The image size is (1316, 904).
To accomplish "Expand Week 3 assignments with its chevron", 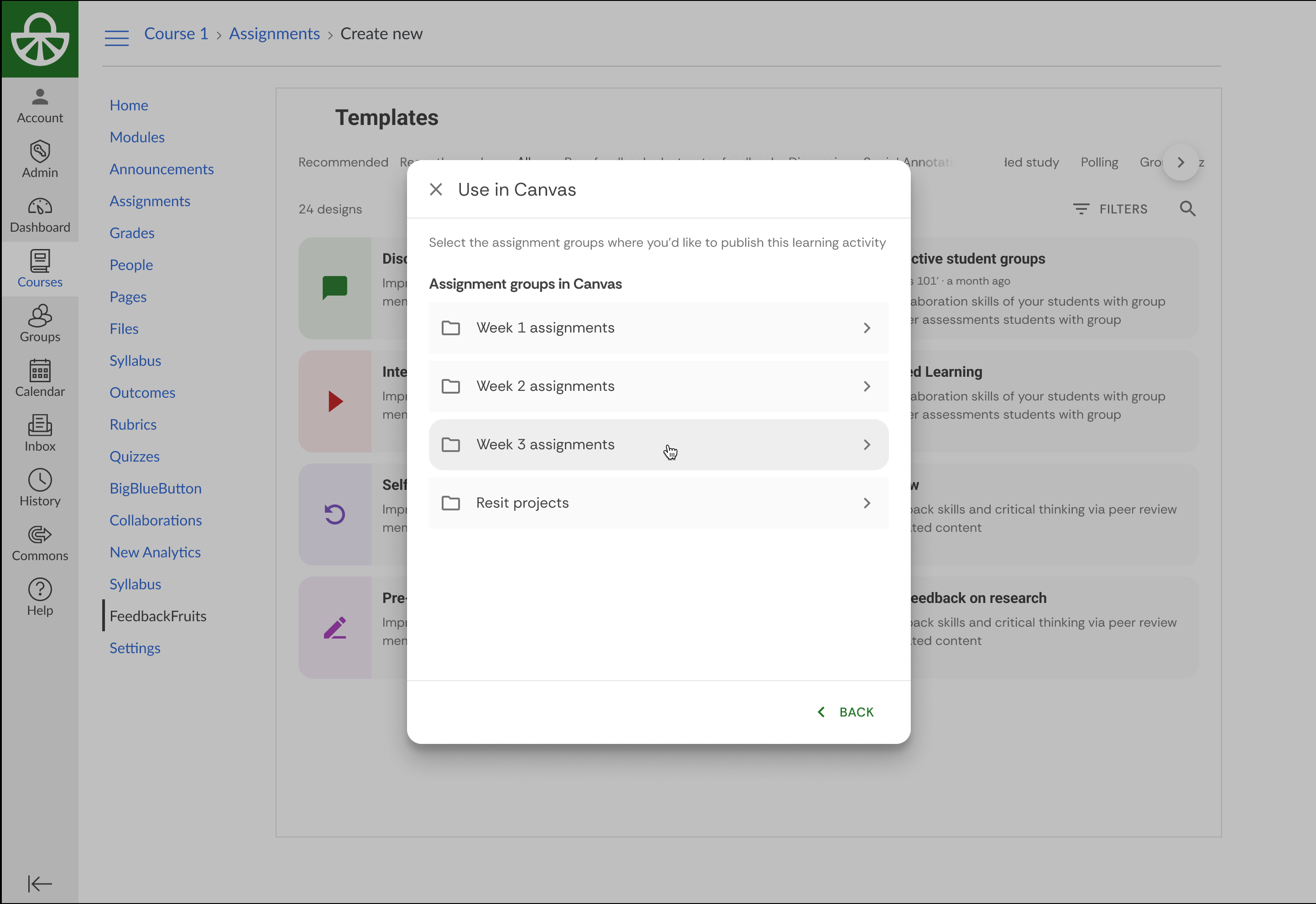I will 867,445.
